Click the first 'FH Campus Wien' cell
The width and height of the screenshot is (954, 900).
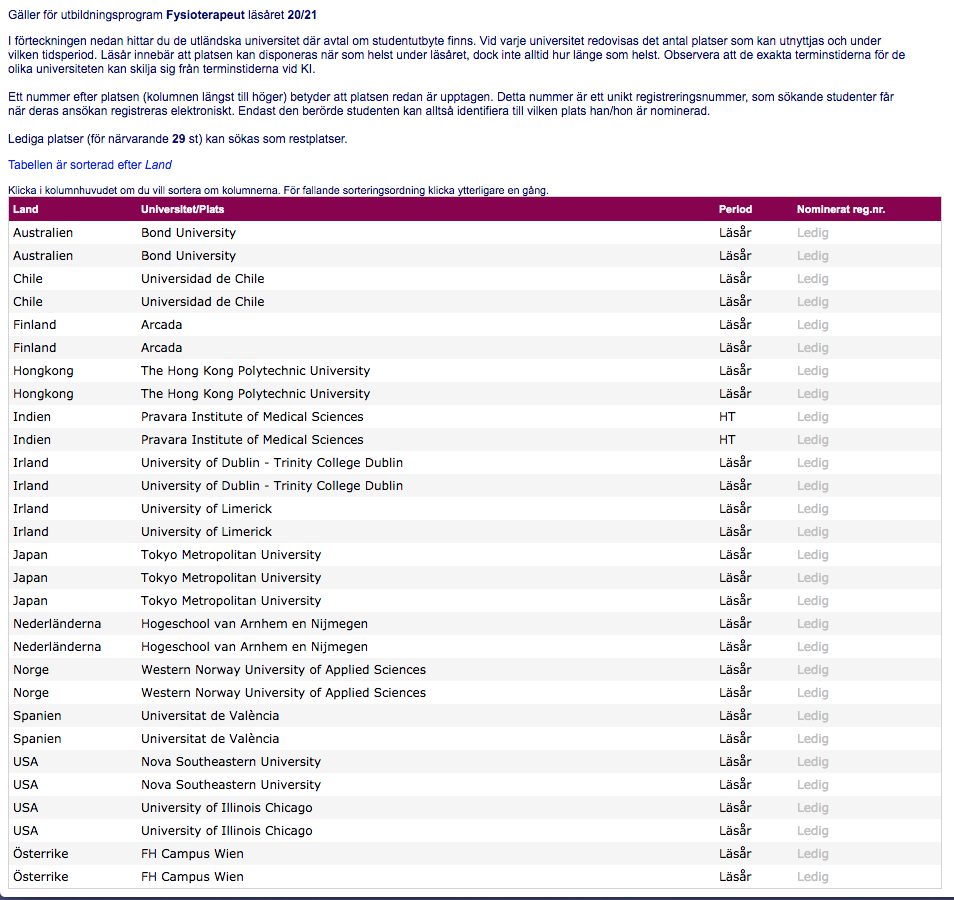[192, 854]
